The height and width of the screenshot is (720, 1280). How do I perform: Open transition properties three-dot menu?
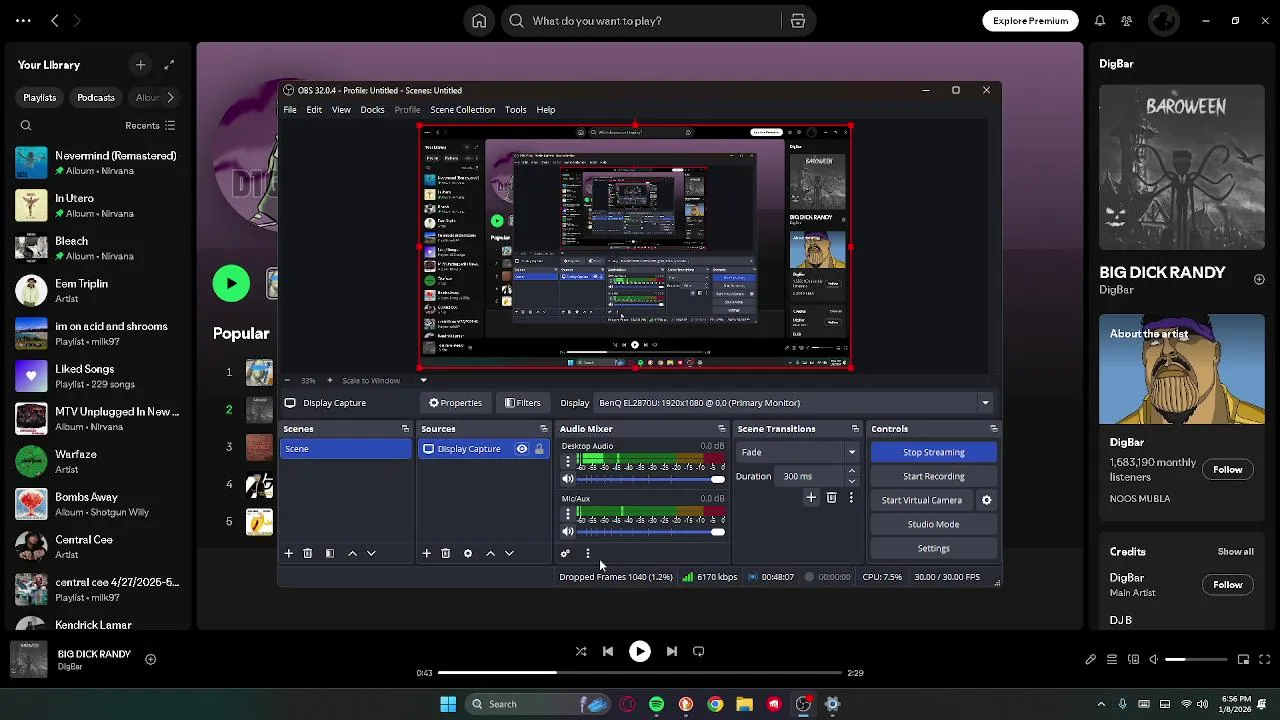click(x=851, y=497)
